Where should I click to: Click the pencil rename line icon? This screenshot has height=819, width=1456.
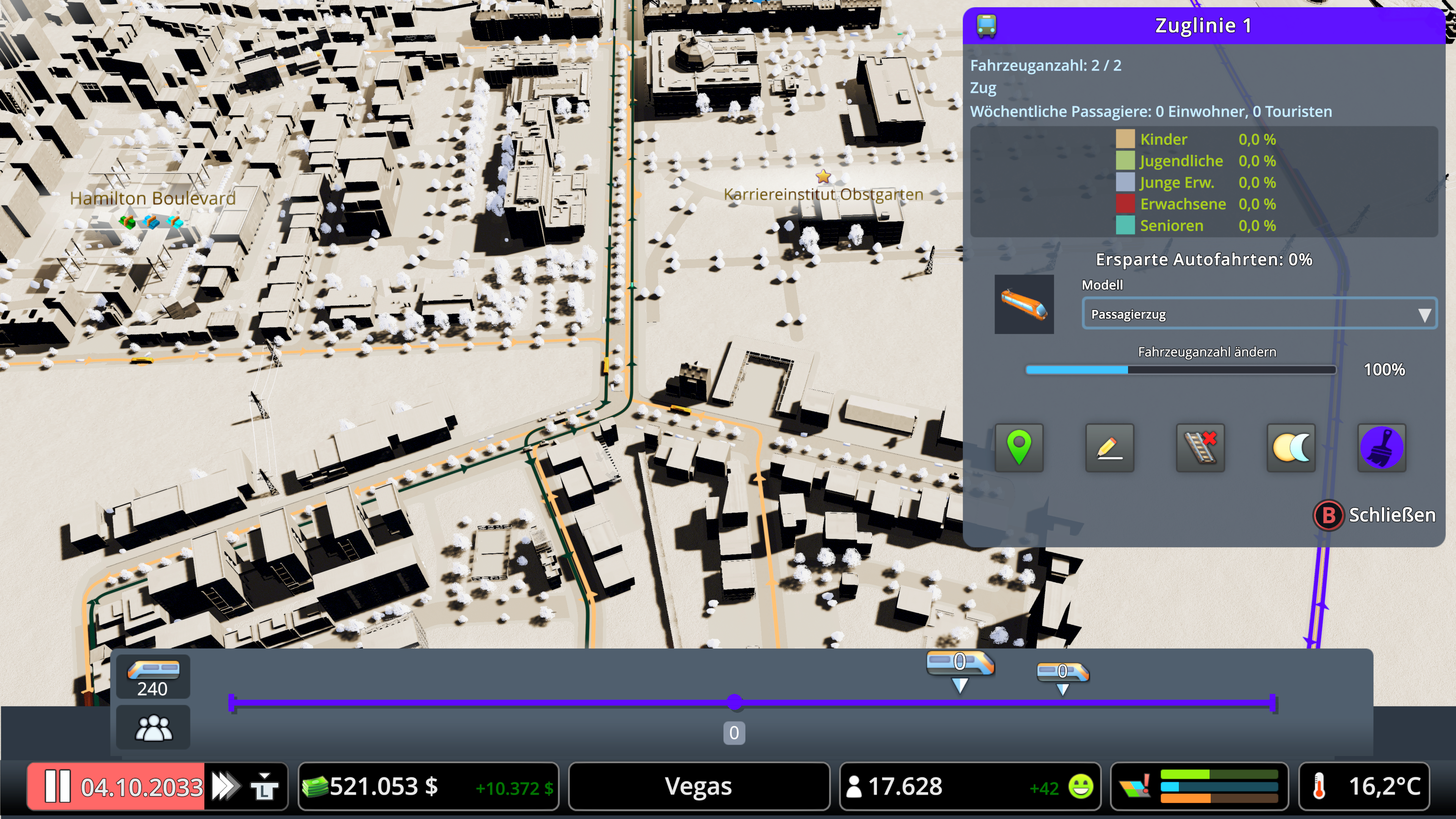point(1109,447)
